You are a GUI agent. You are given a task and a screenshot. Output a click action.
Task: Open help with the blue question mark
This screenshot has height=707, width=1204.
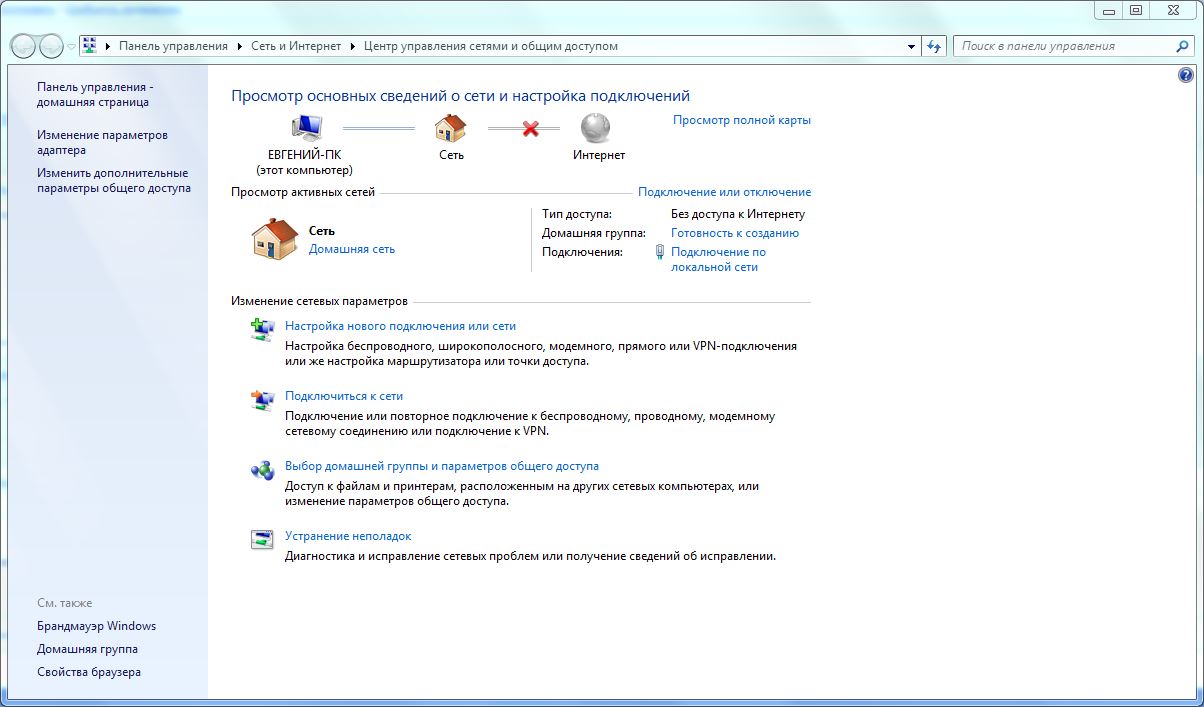[x=1186, y=75]
